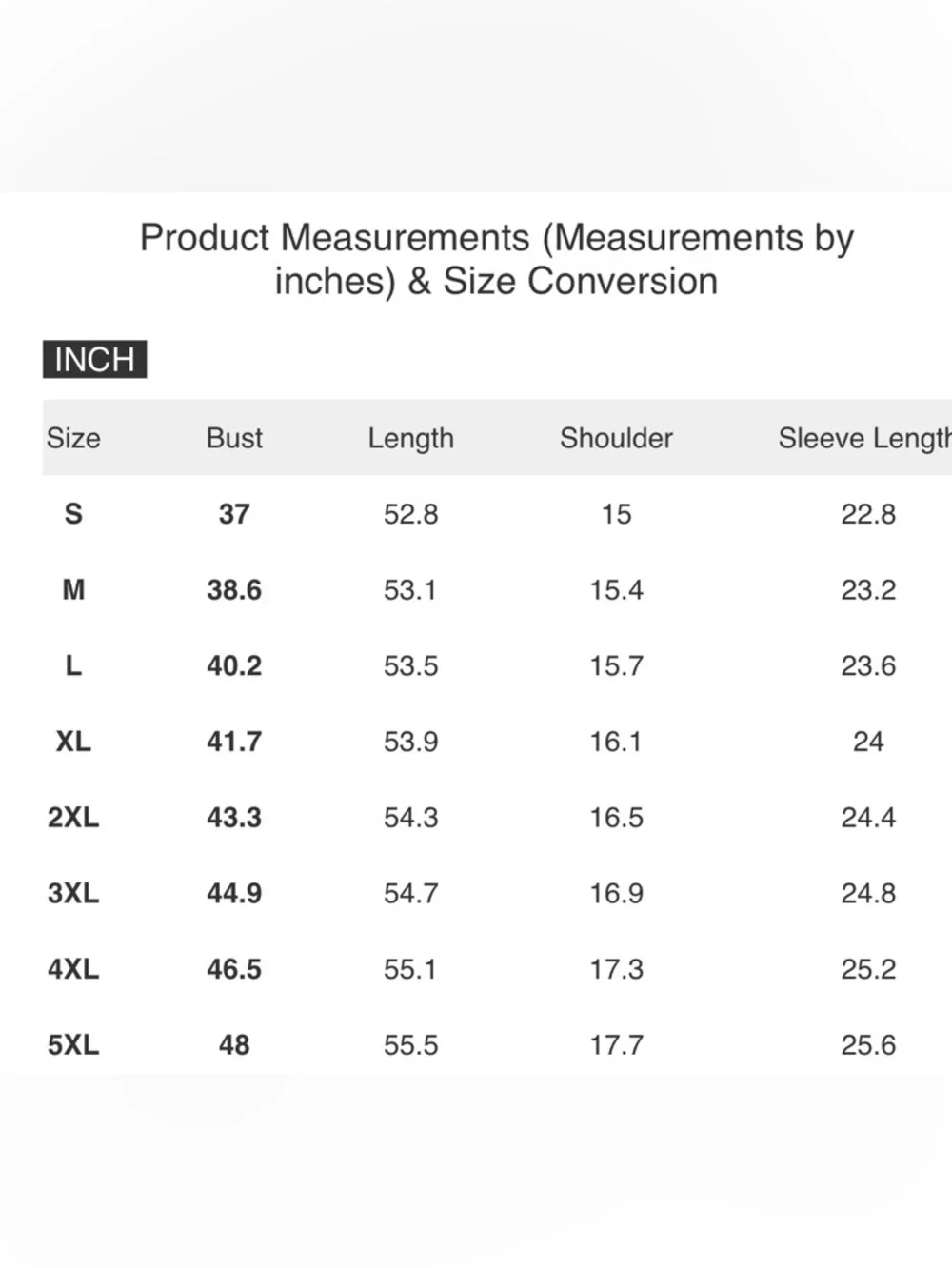The image size is (952, 1268).
Task: Click the Shoulder column header
Action: [x=616, y=438]
